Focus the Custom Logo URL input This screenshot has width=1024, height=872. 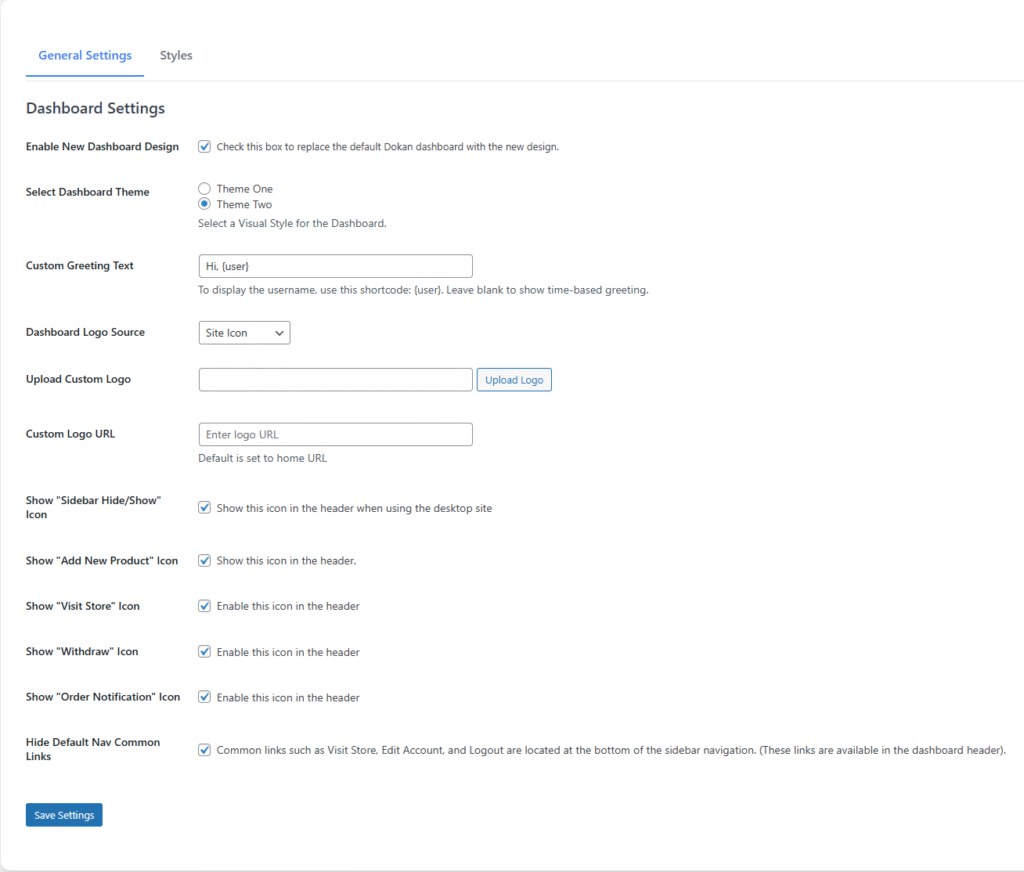(335, 435)
